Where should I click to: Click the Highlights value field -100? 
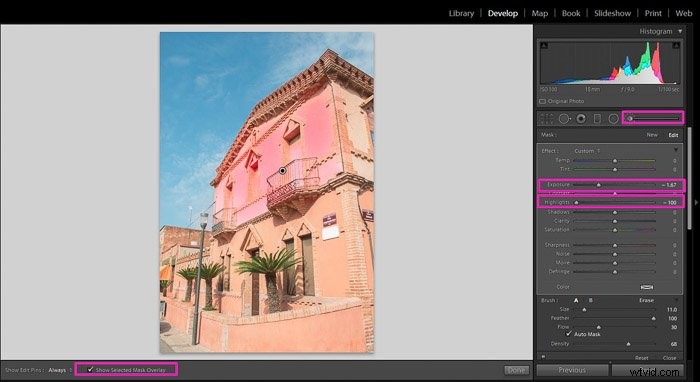(x=670, y=203)
